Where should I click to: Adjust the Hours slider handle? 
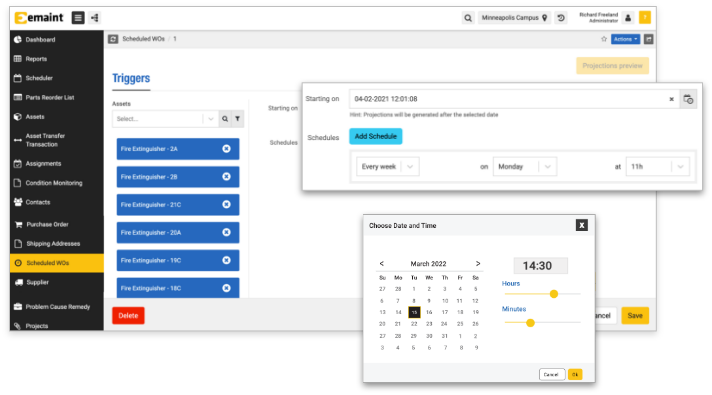[x=554, y=294]
